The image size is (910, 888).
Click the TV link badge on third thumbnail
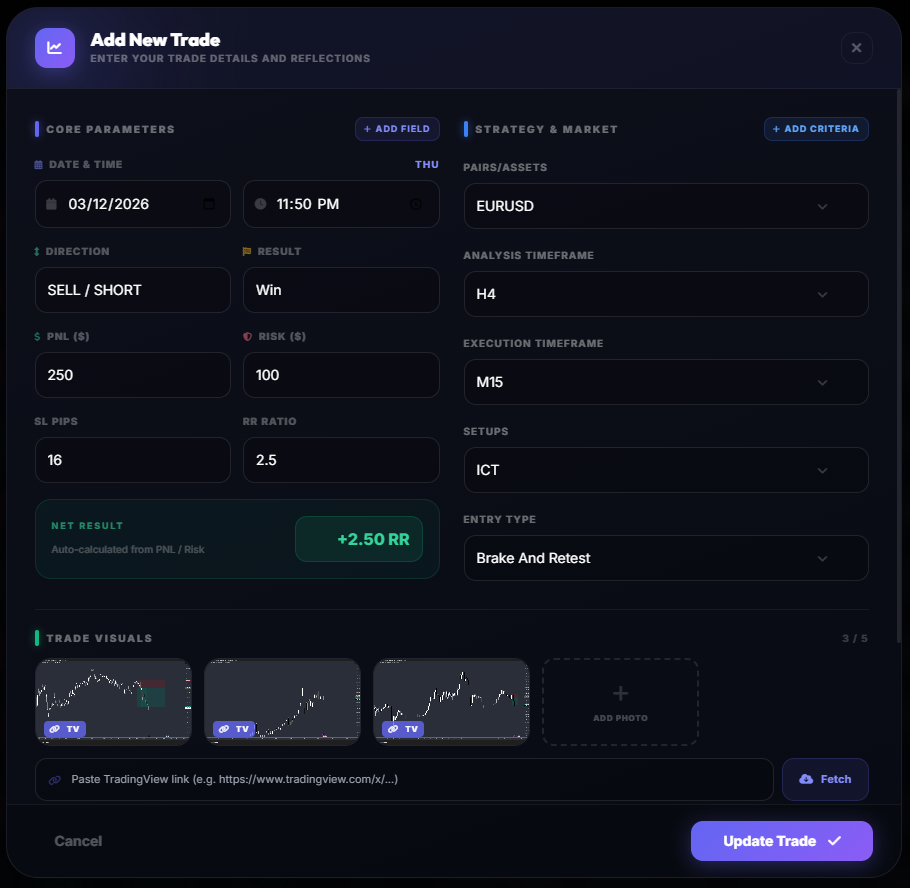[x=403, y=729]
